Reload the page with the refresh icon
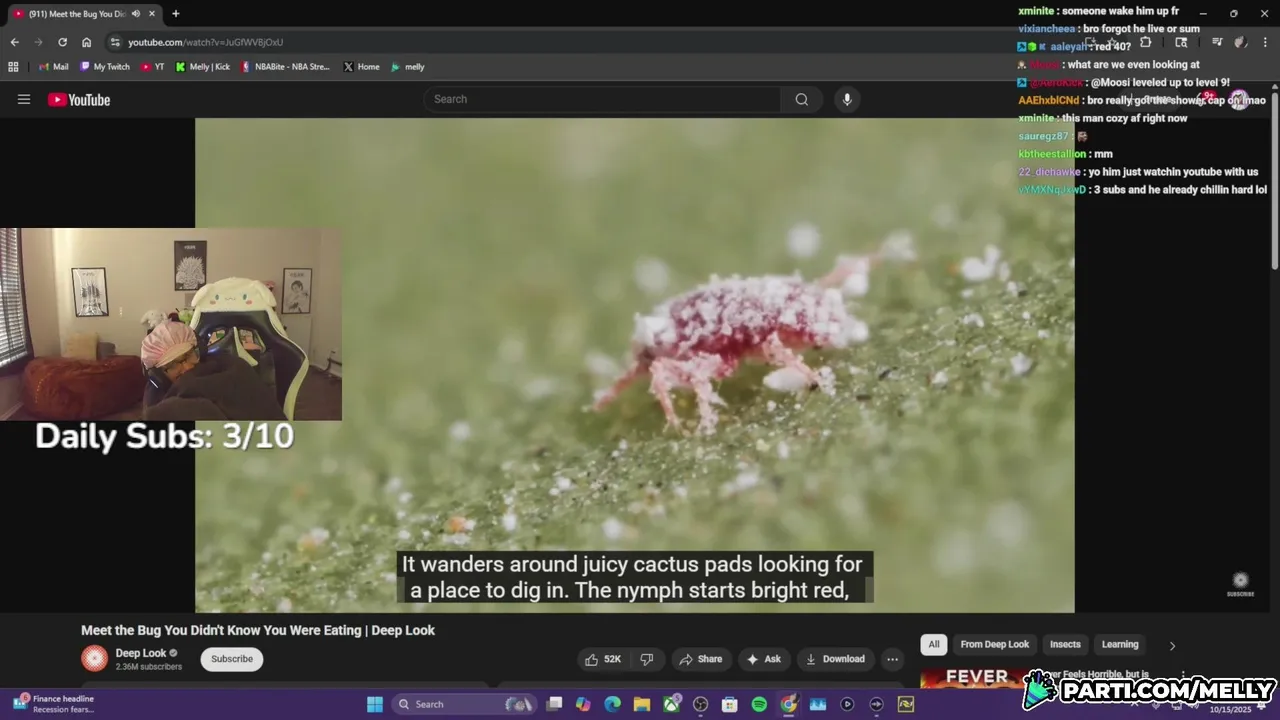The image size is (1280, 720). (62, 42)
